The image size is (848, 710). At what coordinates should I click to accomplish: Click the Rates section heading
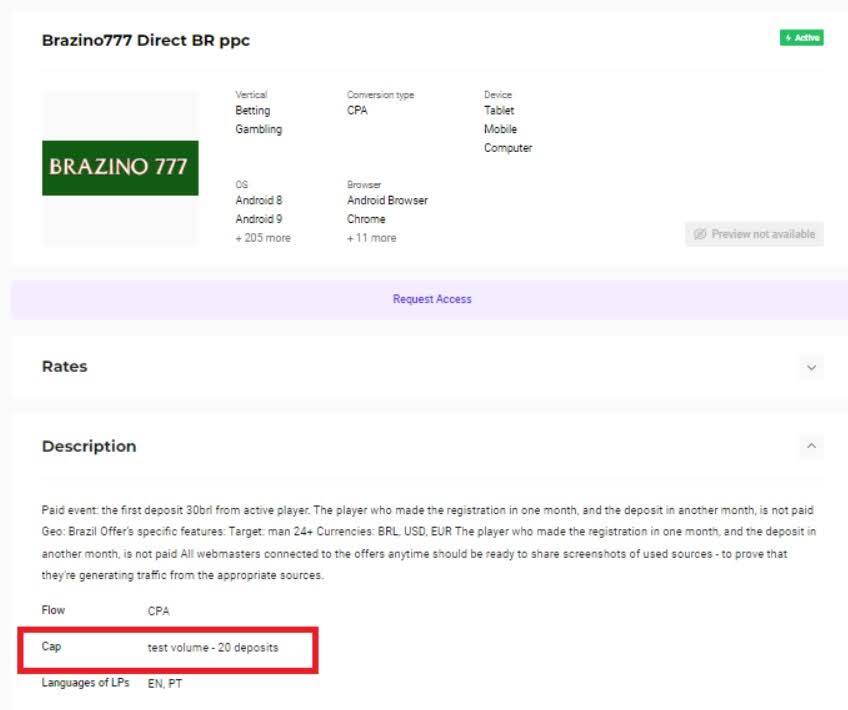(x=64, y=367)
